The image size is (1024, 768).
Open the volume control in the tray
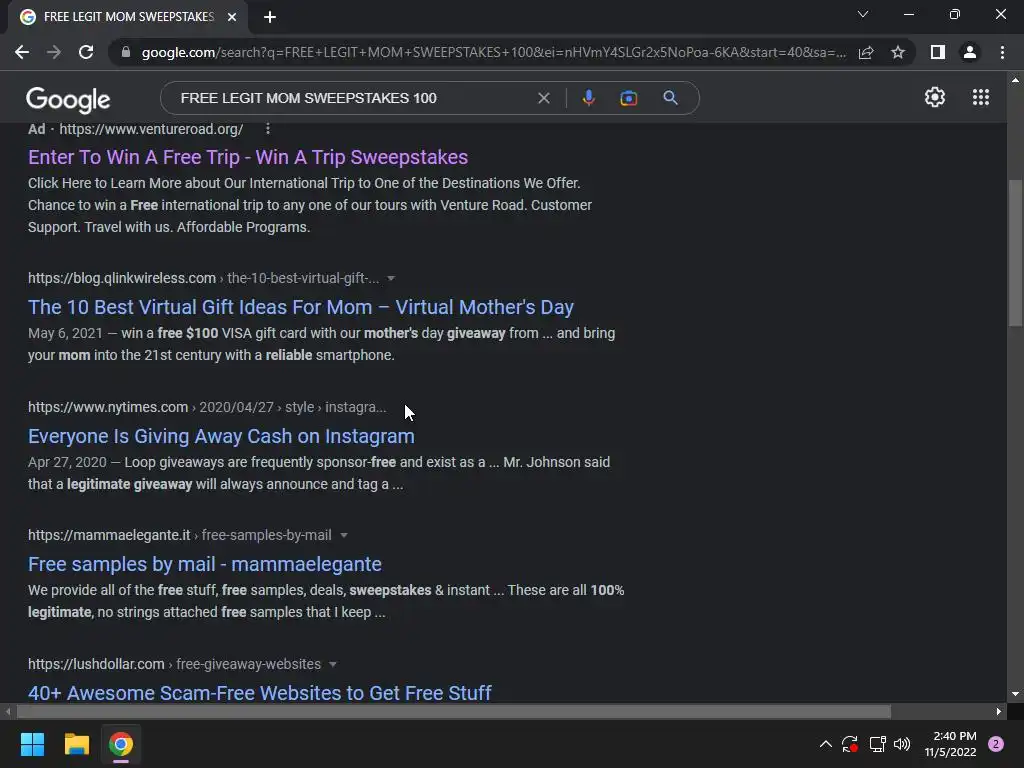pyautogui.click(x=902, y=744)
